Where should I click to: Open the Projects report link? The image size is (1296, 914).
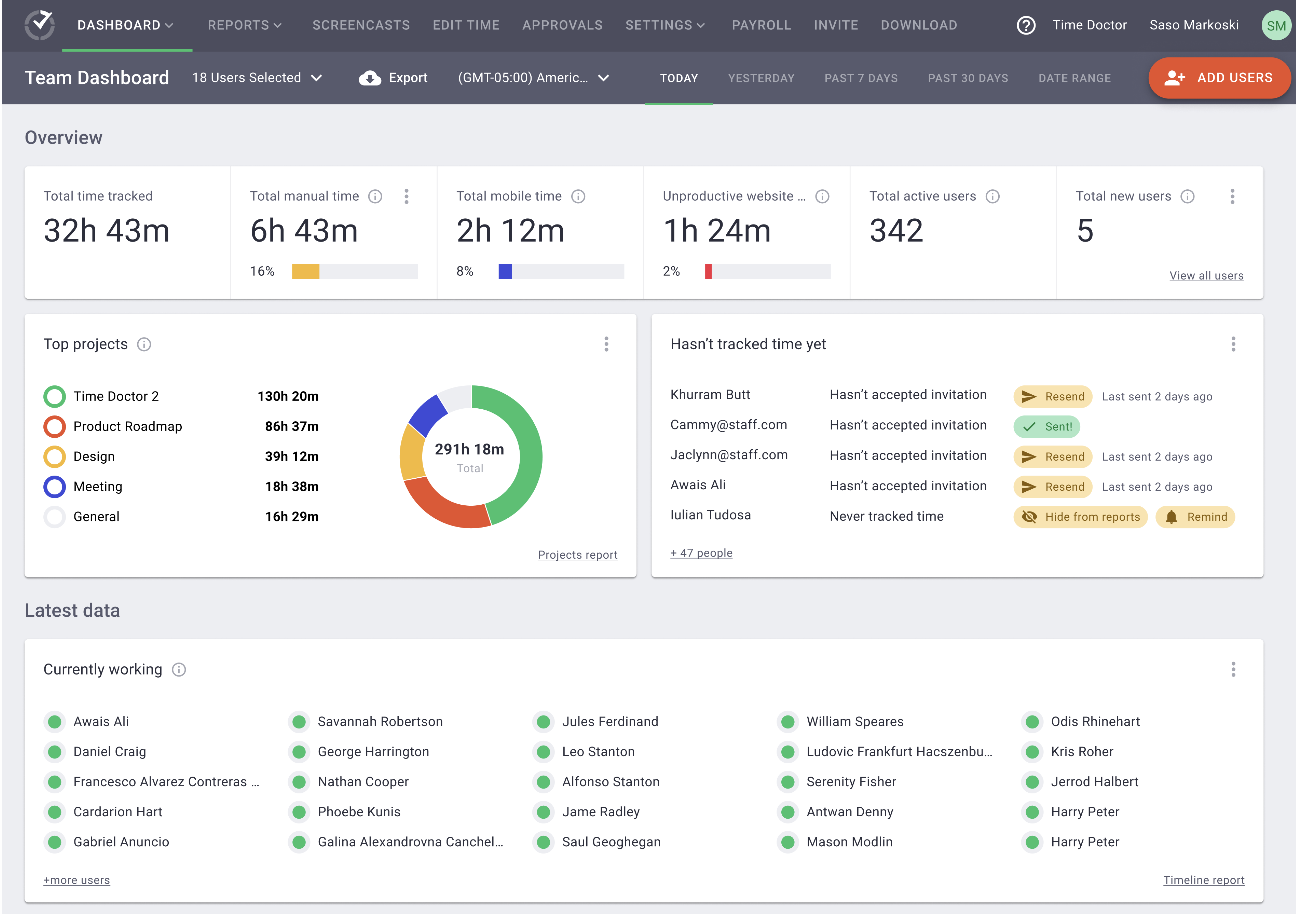(577, 554)
